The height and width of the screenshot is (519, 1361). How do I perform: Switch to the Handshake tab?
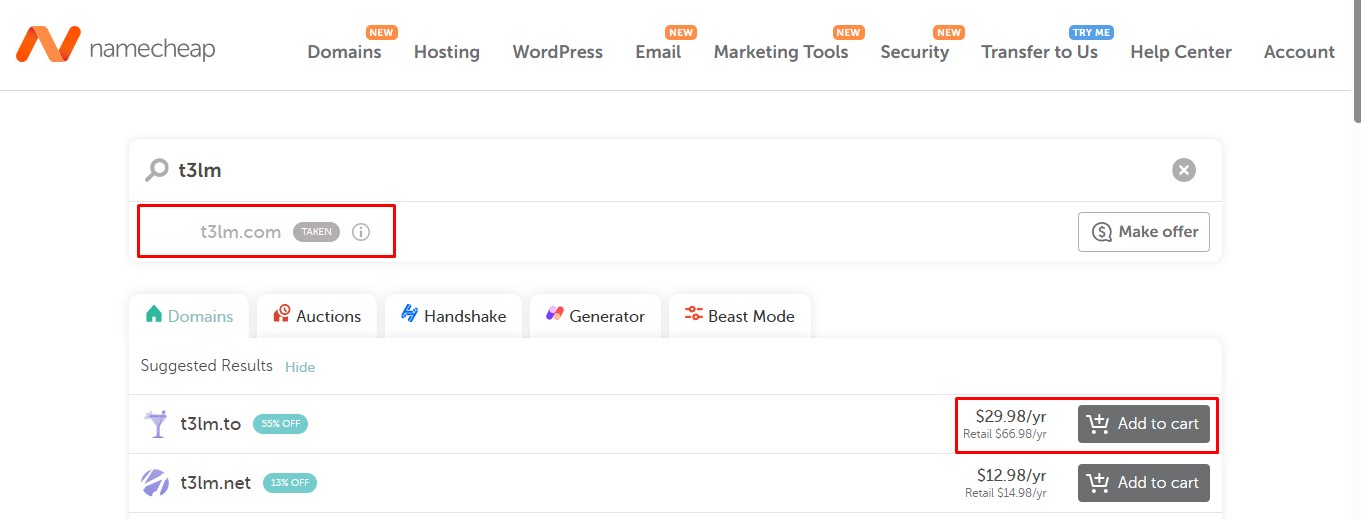coord(453,316)
